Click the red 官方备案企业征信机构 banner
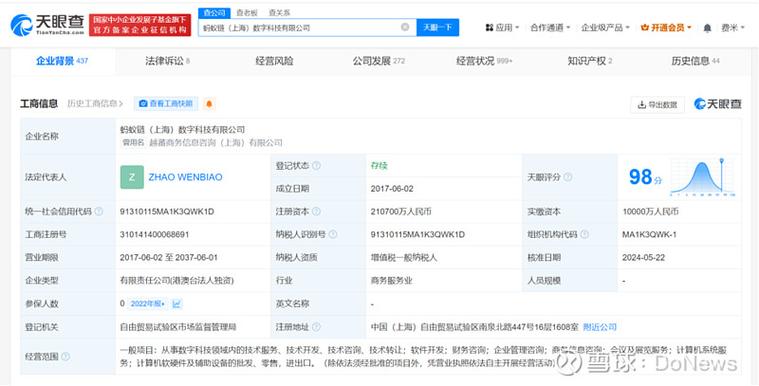Viewport: 759px width, 386px height. coord(140,25)
